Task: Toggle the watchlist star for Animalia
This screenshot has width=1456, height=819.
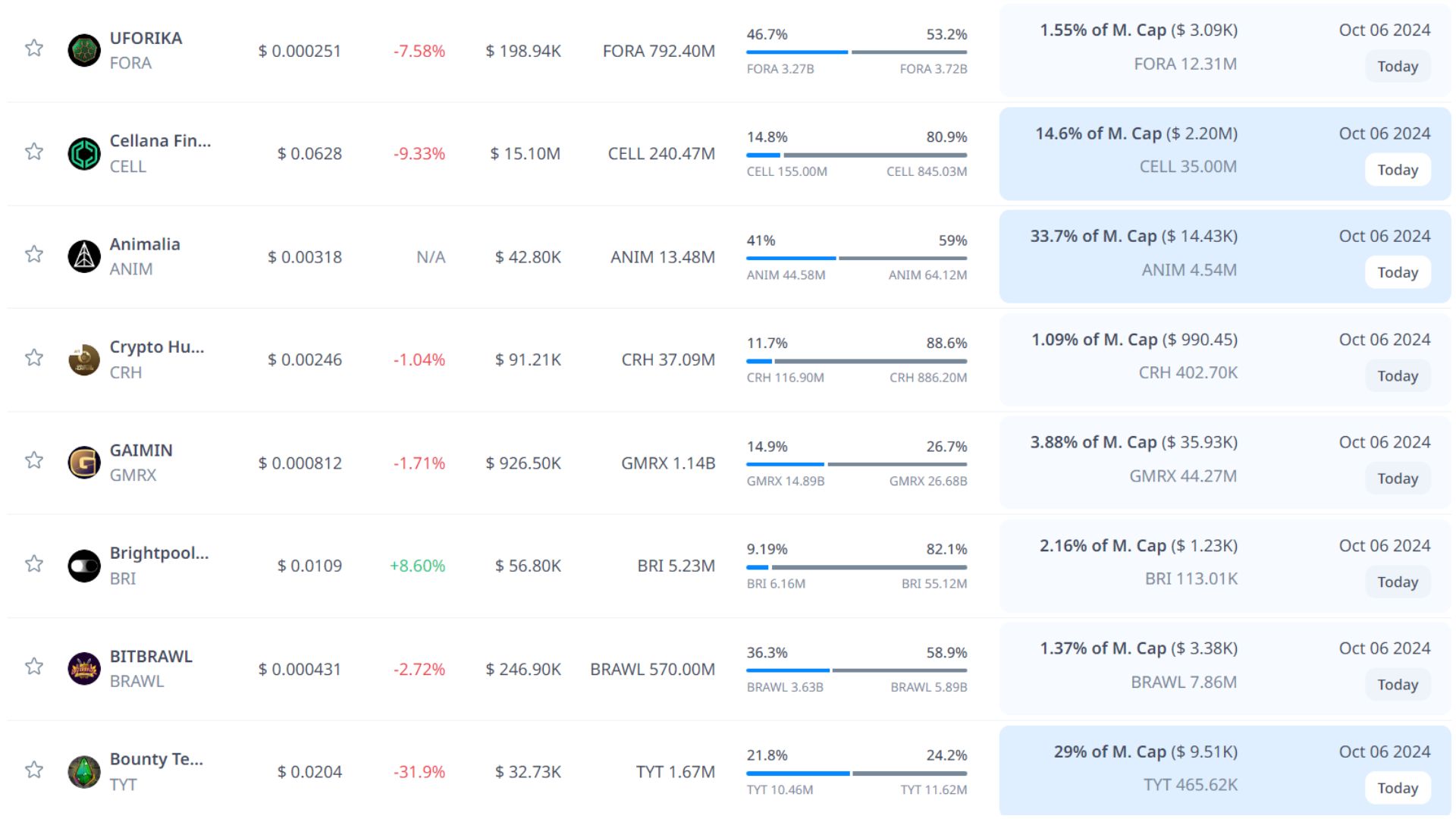Action: (x=34, y=254)
